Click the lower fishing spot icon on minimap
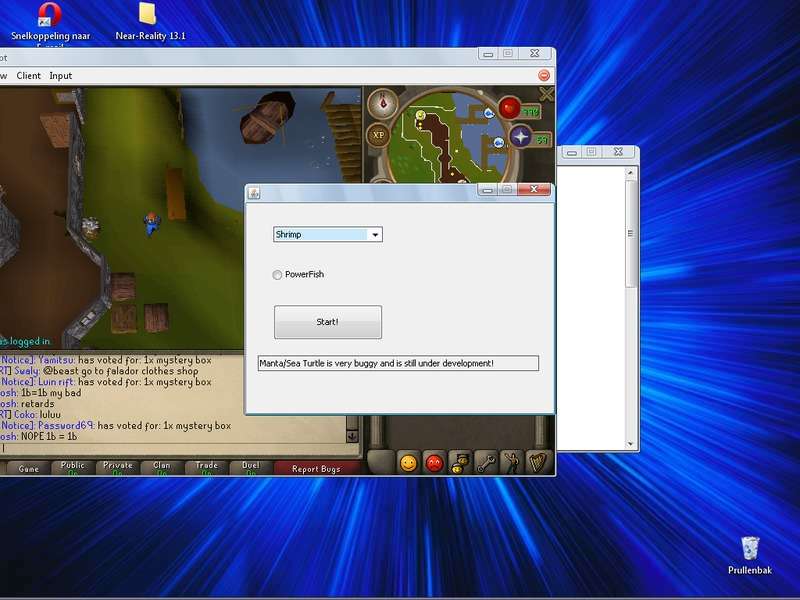Viewport: 800px width, 600px height. coord(498,143)
